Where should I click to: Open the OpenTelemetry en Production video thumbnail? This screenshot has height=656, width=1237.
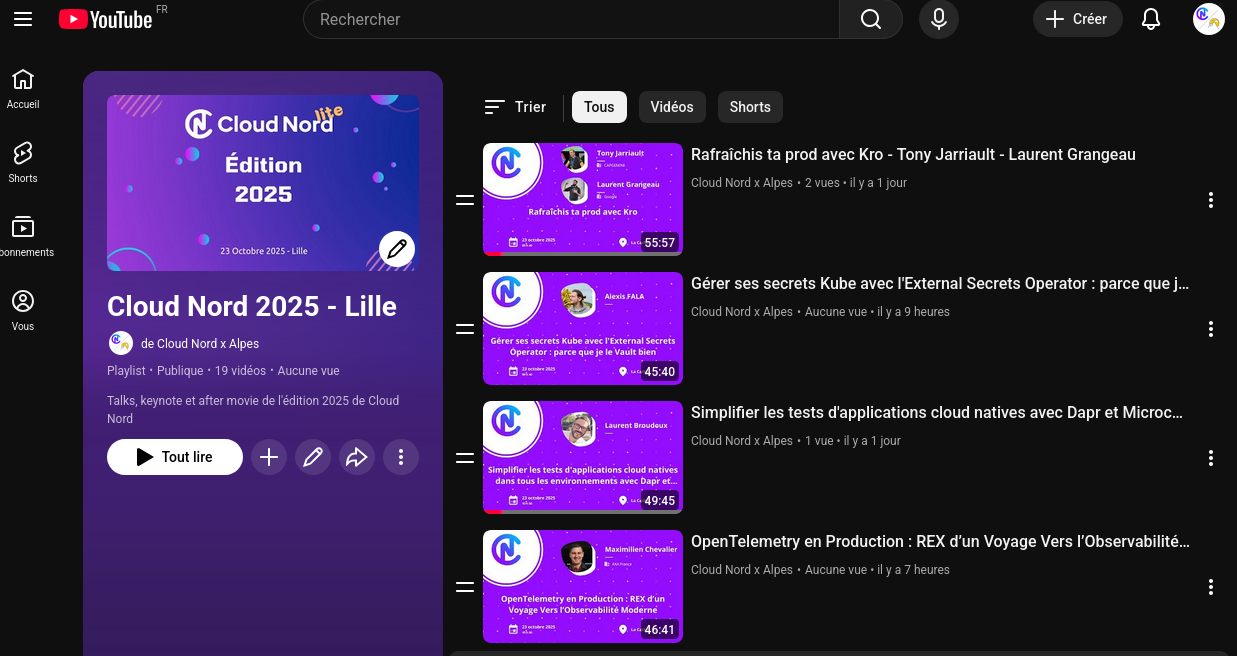point(583,586)
